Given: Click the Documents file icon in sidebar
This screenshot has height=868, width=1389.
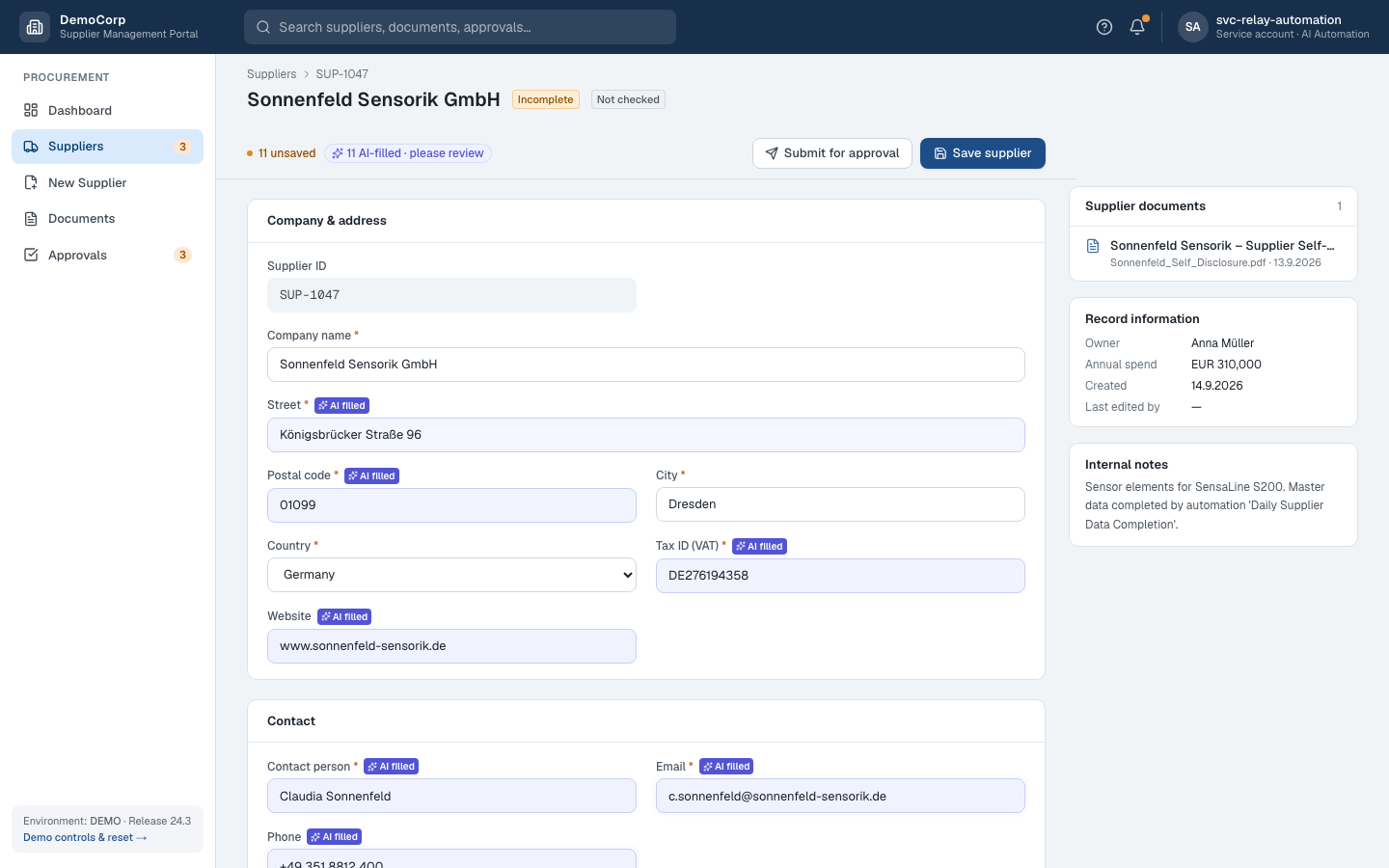Looking at the screenshot, I should [31, 219].
